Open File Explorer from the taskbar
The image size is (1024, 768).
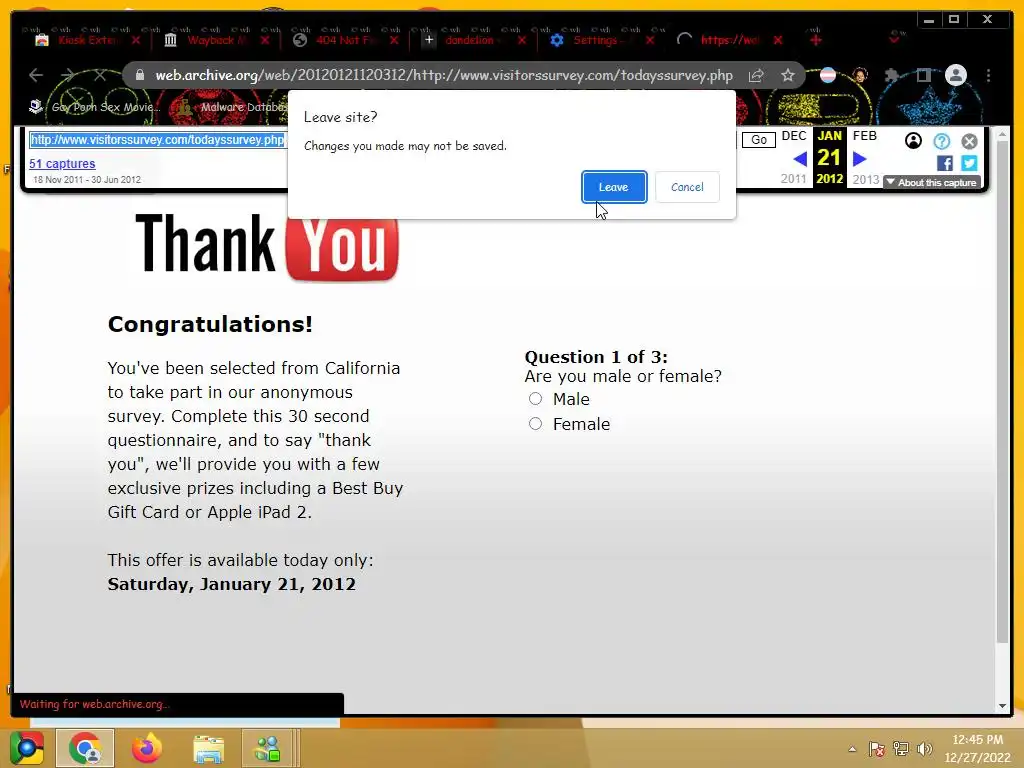[208, 748]
